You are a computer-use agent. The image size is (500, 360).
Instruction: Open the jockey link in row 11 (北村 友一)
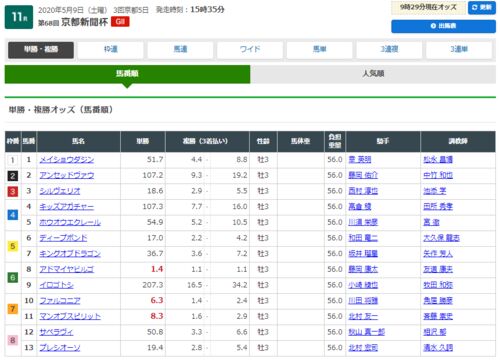(x=363, y=316)
